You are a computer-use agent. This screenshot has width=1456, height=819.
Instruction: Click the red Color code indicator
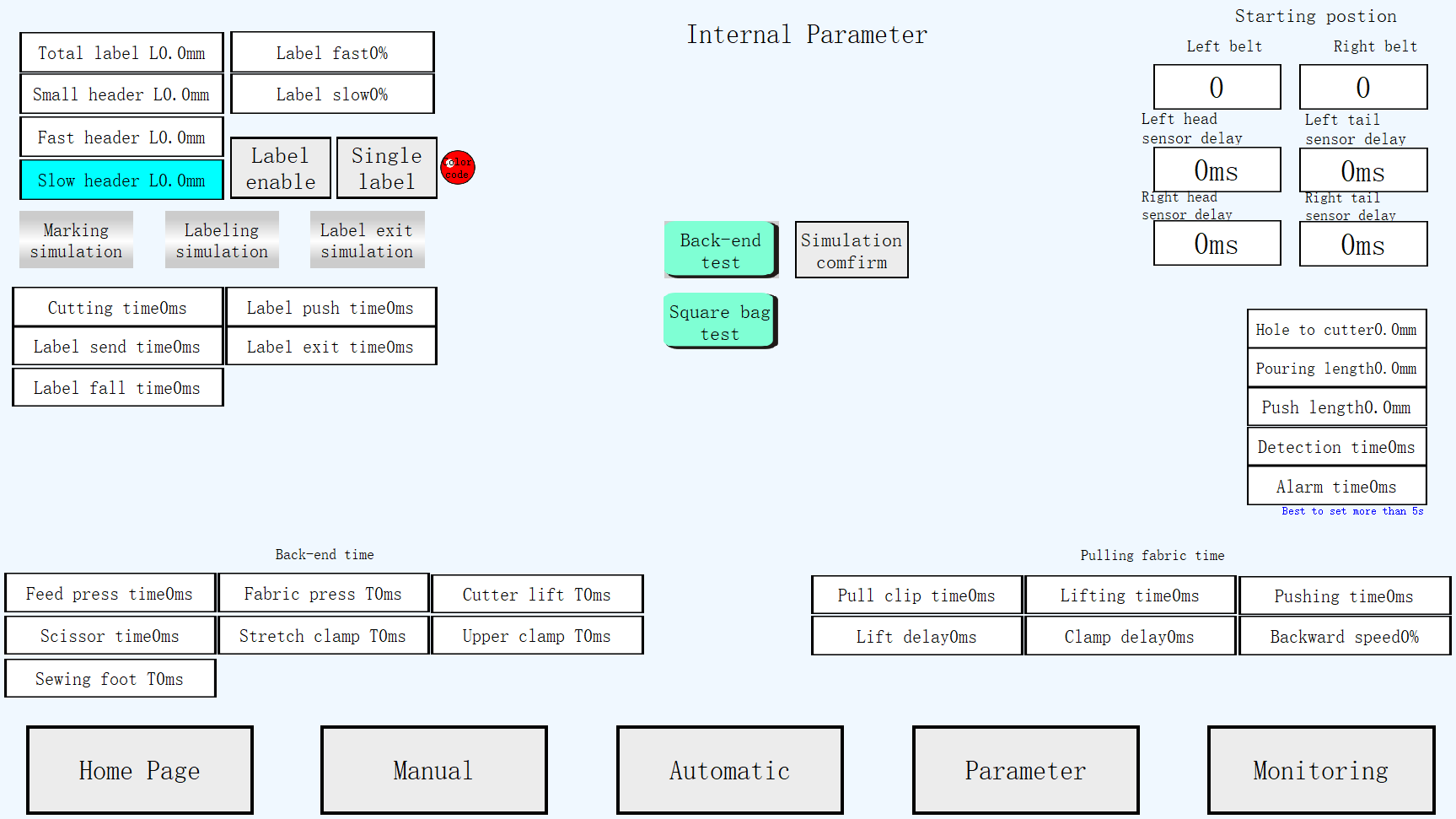(458, 167)
